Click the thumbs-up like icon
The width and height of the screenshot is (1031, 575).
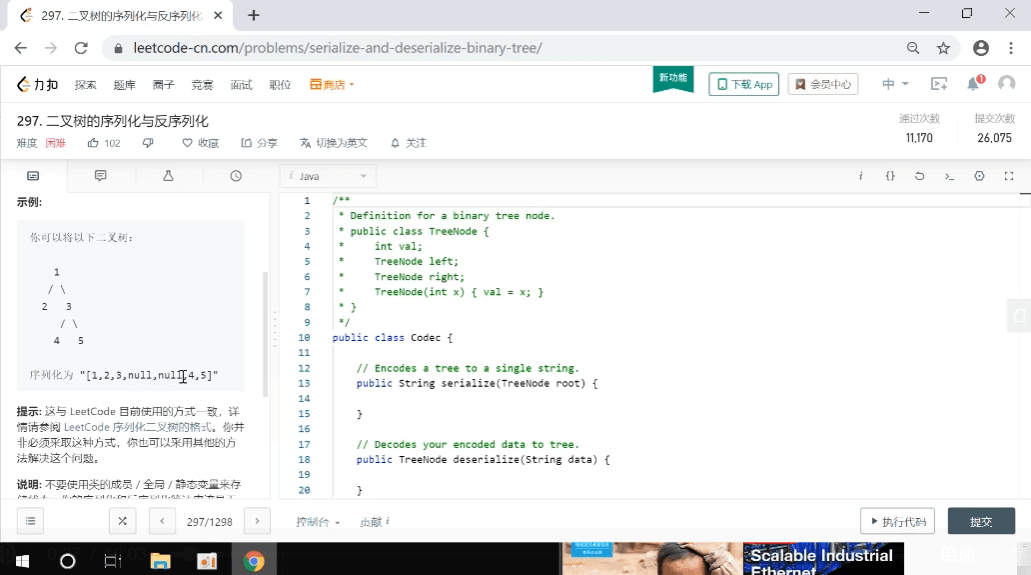pyautogui.click(x=93, y=143)
